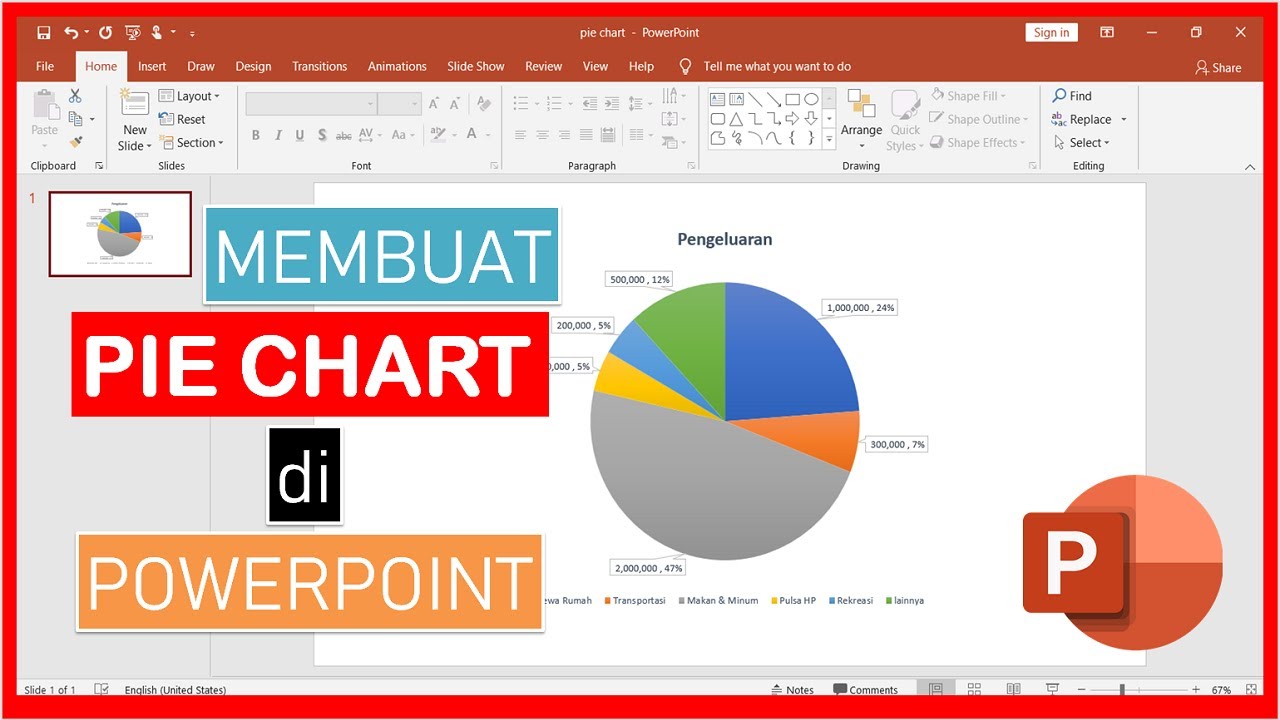Viewport: 1280px width, 720px height.
Task: Decrease list indent level icon
Action: (589, 103)
